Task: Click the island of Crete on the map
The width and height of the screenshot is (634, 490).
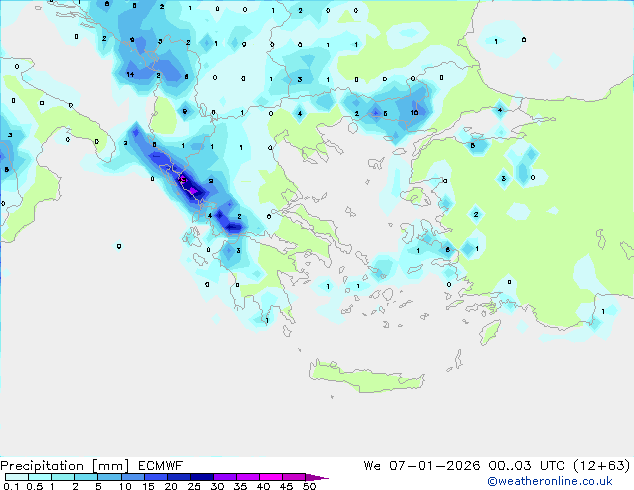Action: [366, 376]
